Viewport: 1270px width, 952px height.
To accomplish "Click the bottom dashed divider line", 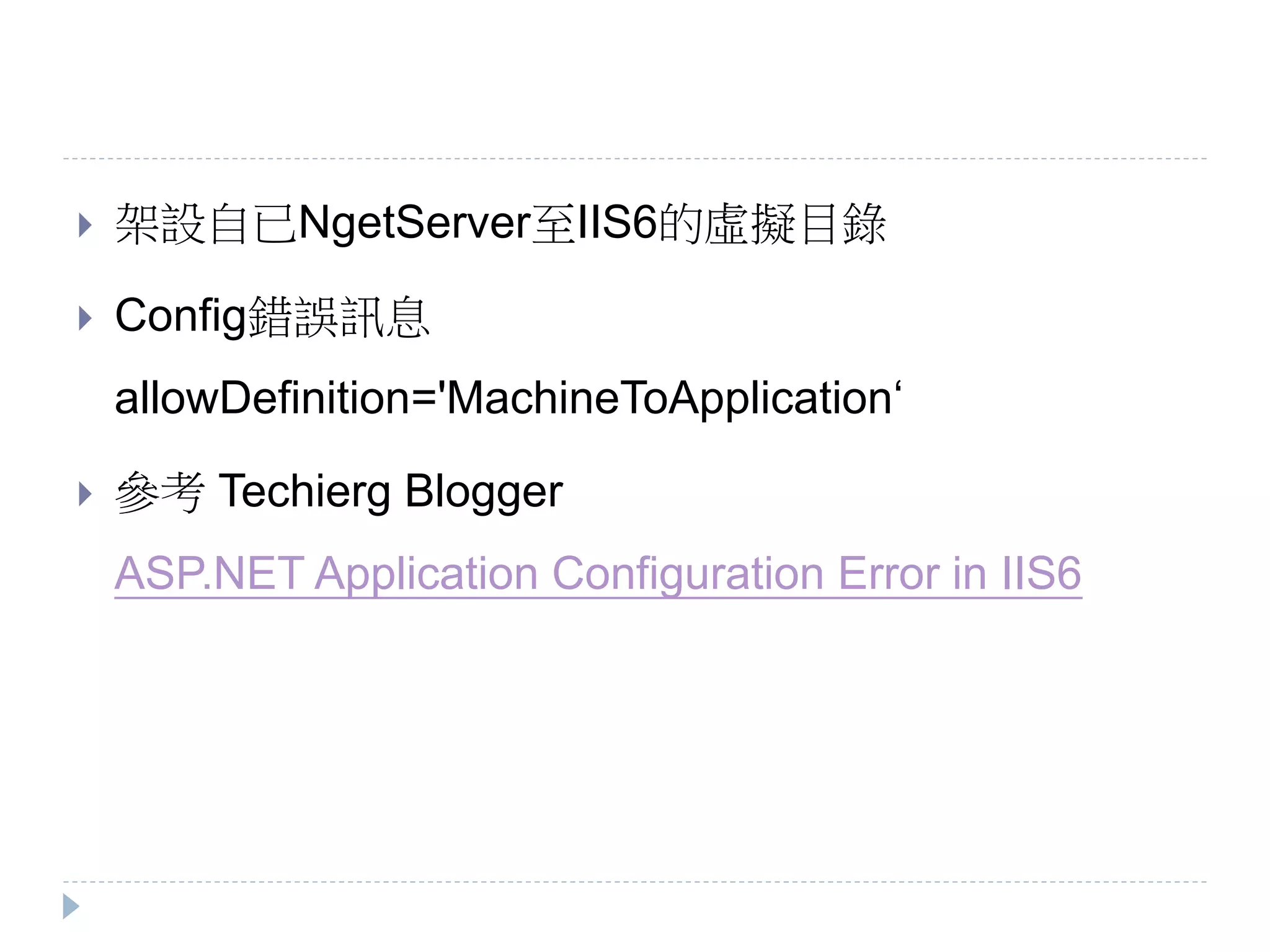I will [634, 881].
